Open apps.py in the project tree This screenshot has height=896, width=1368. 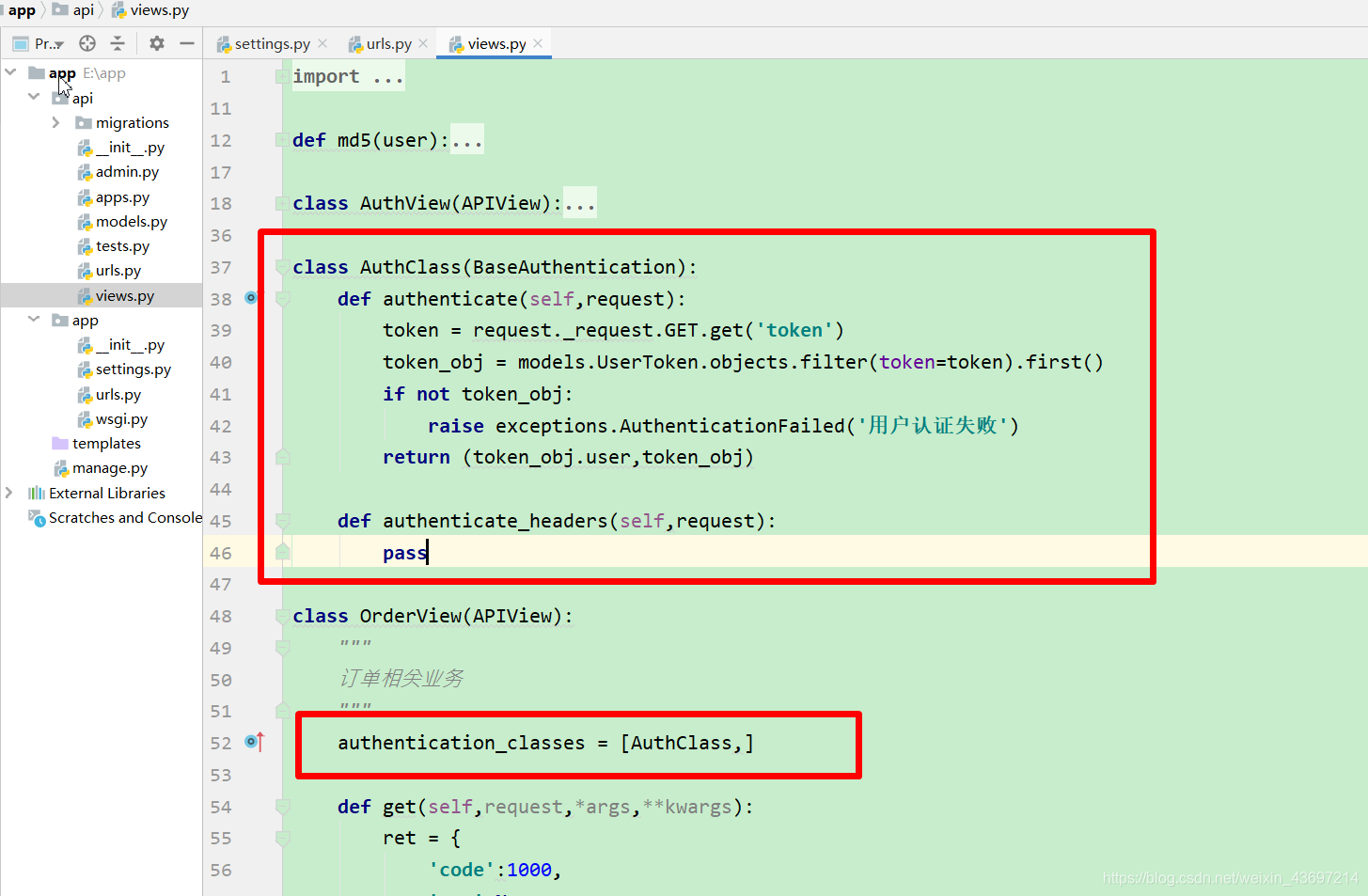click(x=122, y=197)
